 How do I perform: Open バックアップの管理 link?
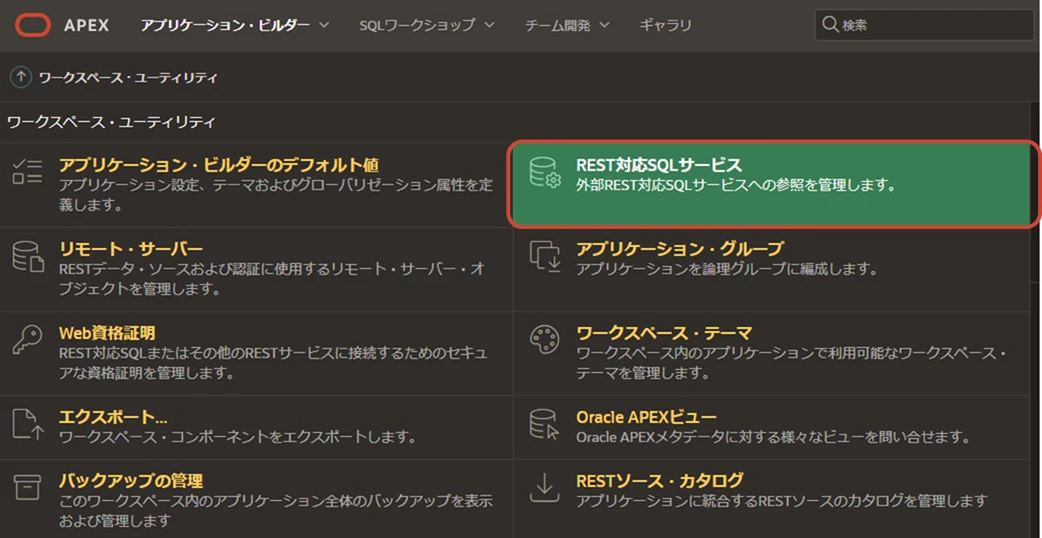point(131,480)
